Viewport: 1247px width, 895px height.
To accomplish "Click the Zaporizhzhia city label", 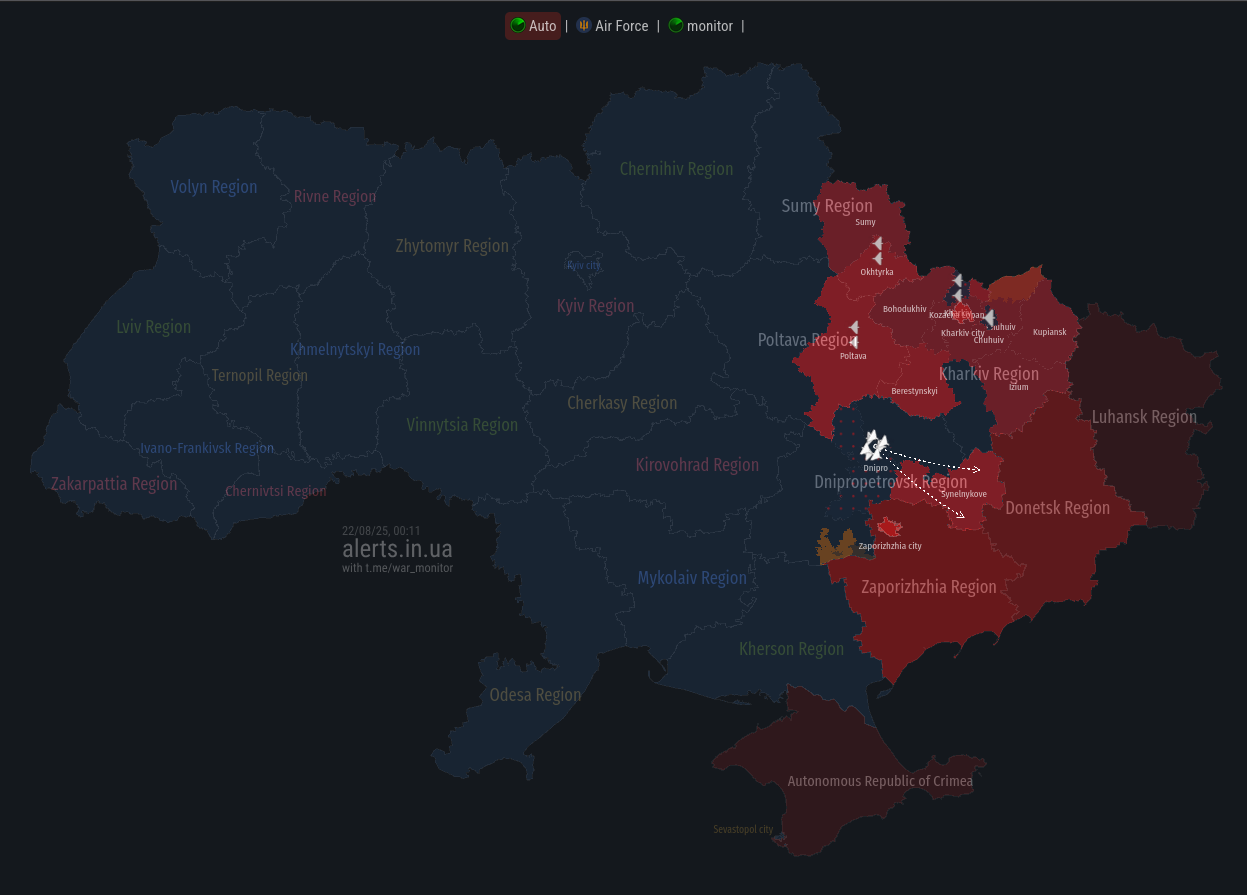I will [x=890, y=546].
